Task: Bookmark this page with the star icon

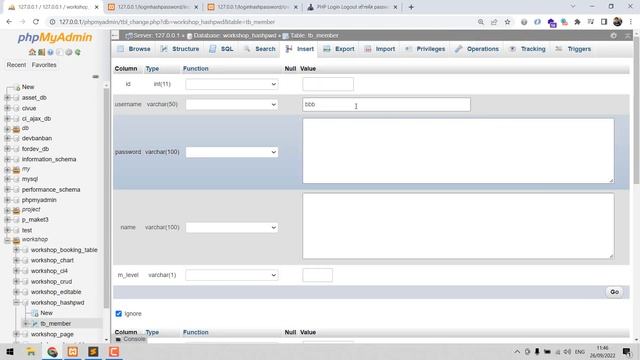Action: tap(507, 22)
